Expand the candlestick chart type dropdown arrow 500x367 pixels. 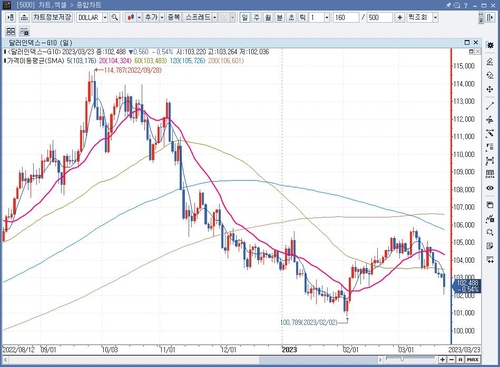coord(139,17)
